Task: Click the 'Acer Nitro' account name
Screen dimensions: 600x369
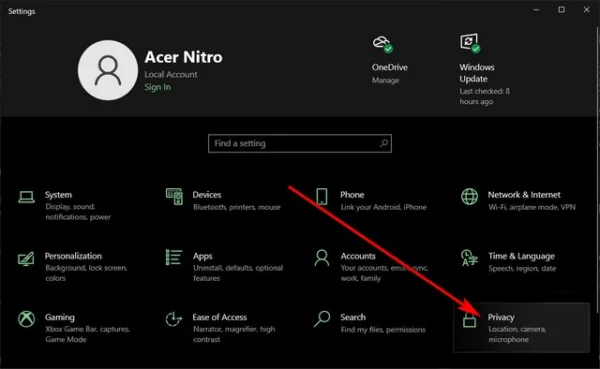Action: 183,57
